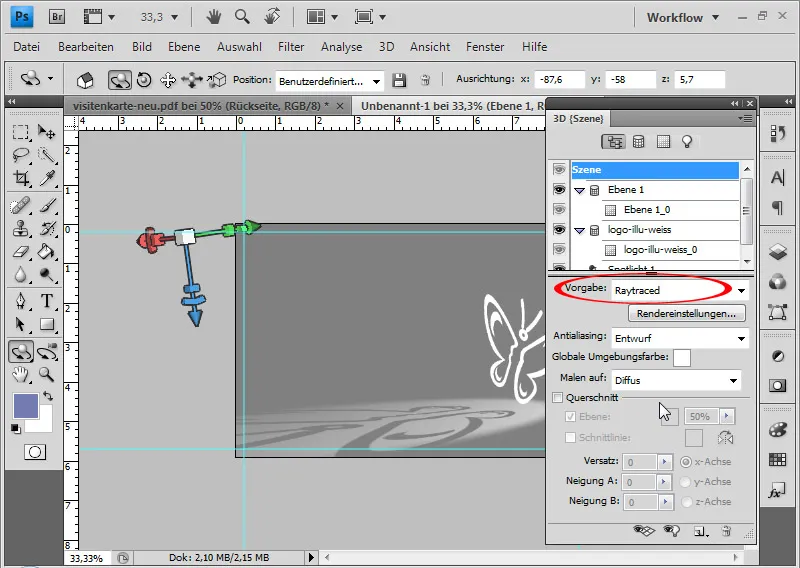Open the Datei menu
Screen dimensions: 800x568
coord(27,47)
